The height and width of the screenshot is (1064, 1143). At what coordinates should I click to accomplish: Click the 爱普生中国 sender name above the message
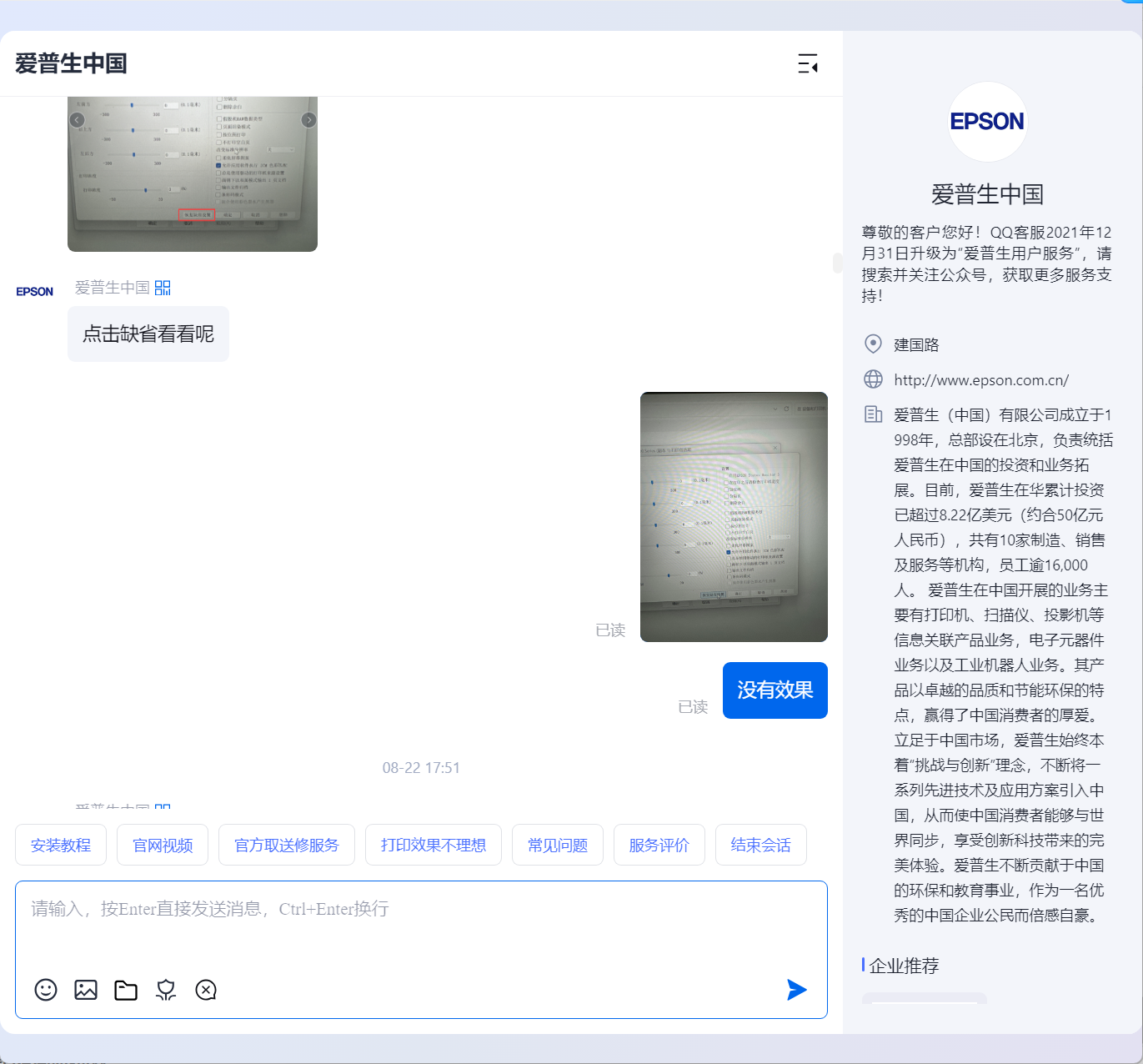pyautogui.click(x=113, y=288)
